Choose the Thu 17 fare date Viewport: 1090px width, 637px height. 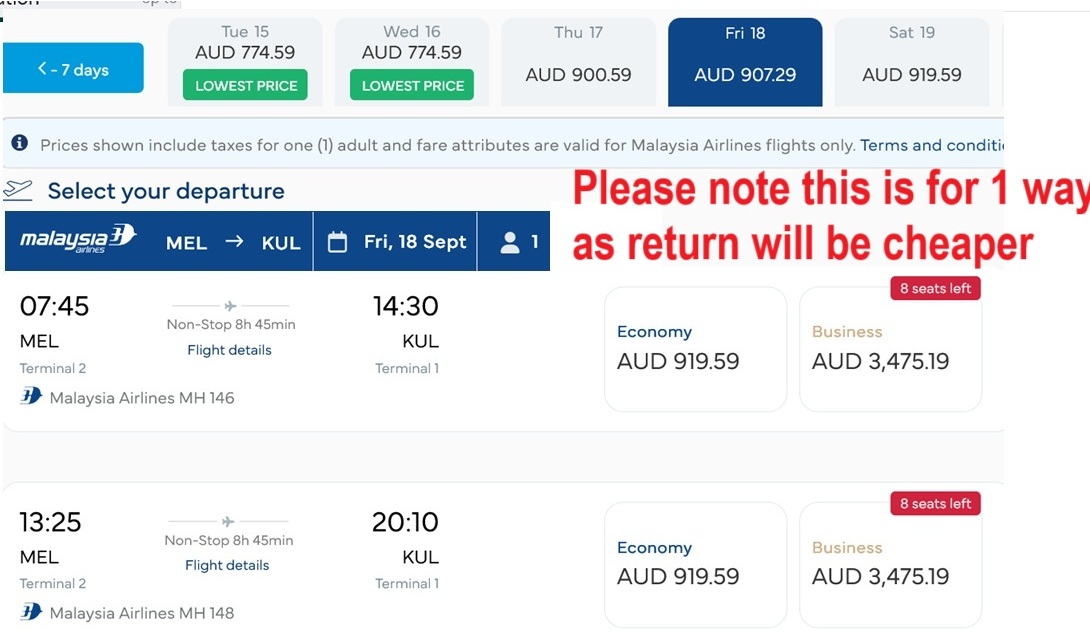click(x=578, y=61)
